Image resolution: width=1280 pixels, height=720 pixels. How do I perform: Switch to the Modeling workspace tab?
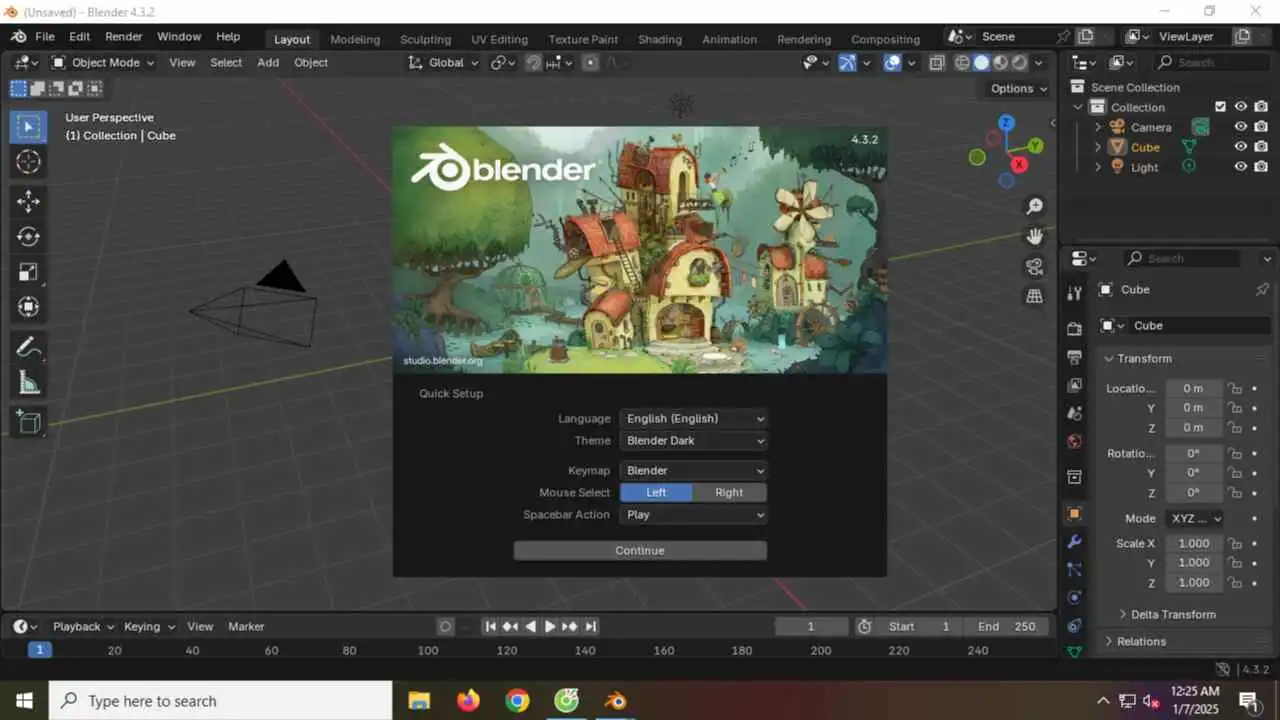[355, 39]
